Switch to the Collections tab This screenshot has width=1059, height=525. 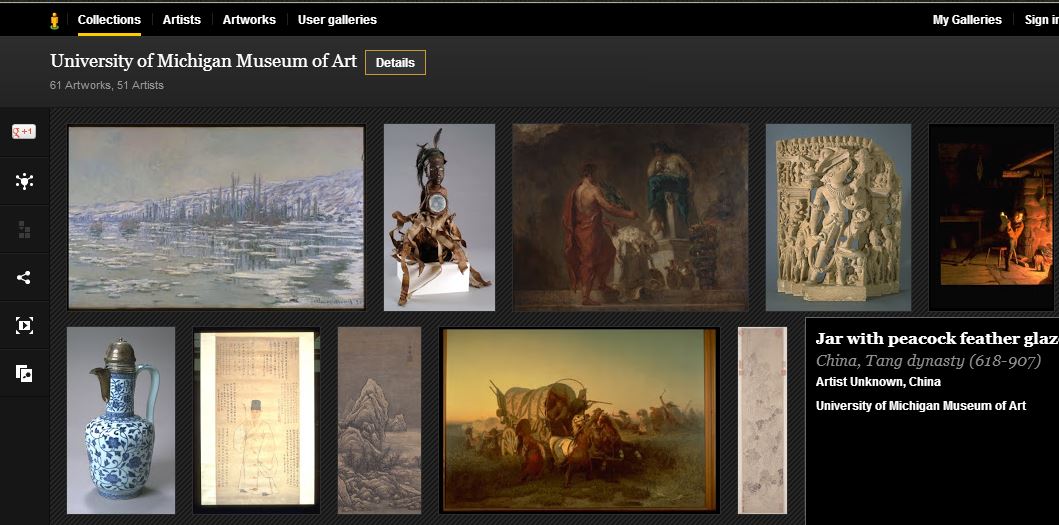click(x=109, y=20)
